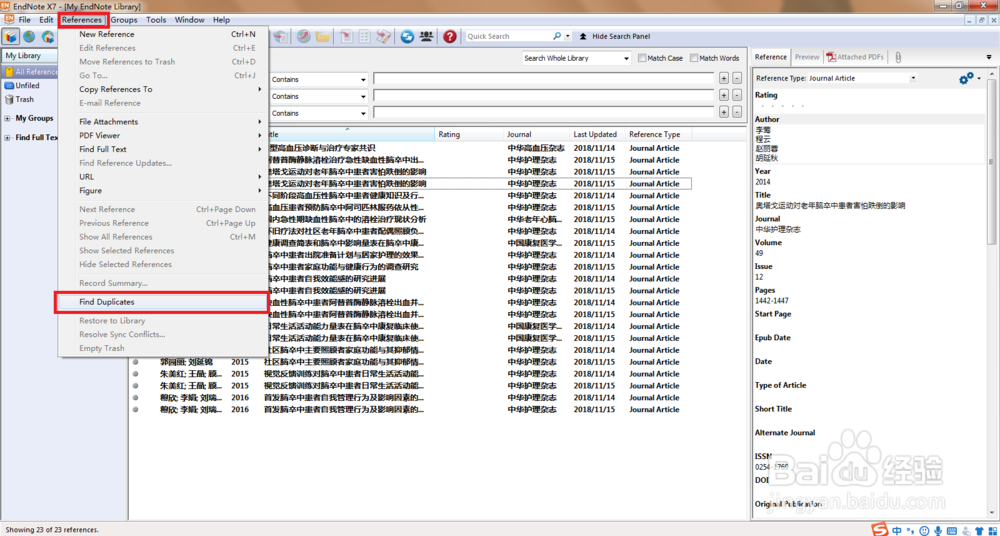Open Help via red question mark icon
1000x536 pixels.
(450, 36)
